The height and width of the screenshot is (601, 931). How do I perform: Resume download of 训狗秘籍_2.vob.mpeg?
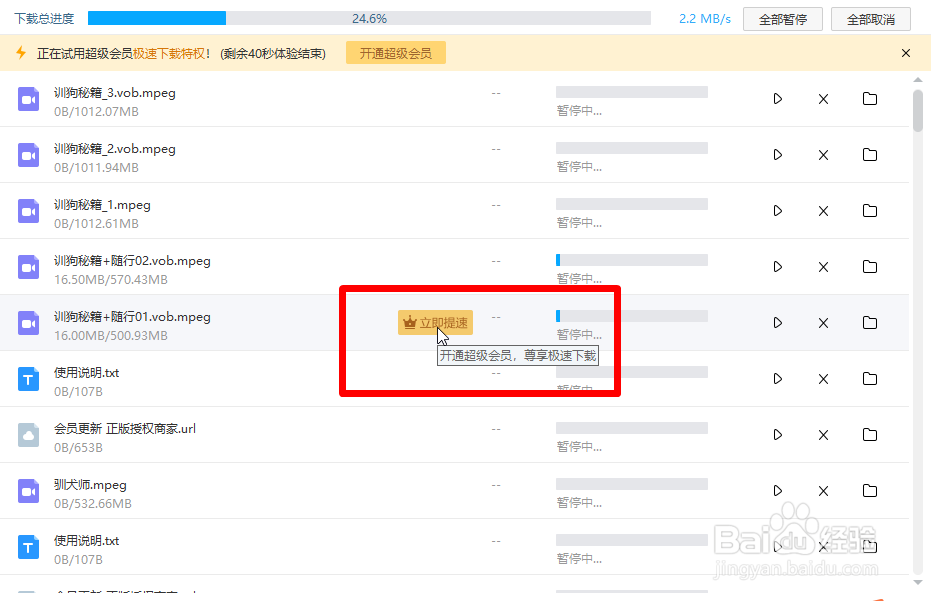pos(778,154)
